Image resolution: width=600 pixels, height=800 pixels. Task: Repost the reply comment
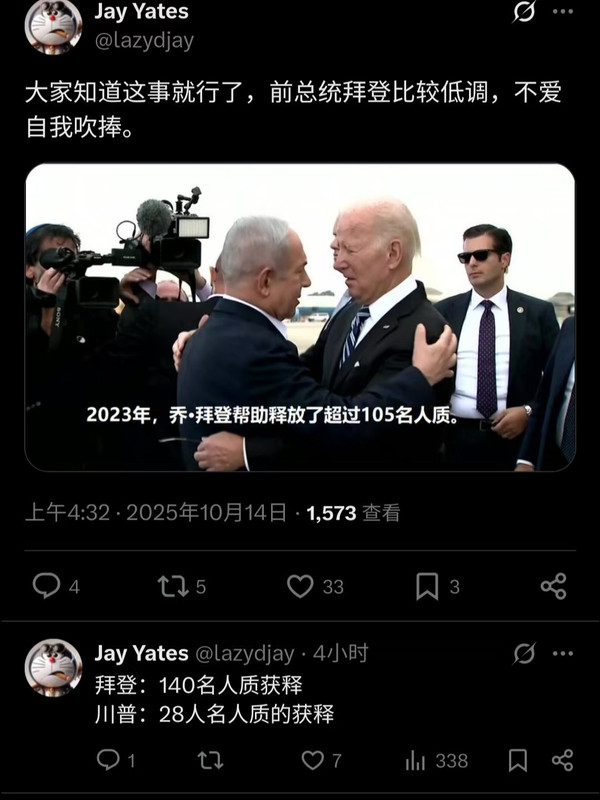[x=210, y=760]
